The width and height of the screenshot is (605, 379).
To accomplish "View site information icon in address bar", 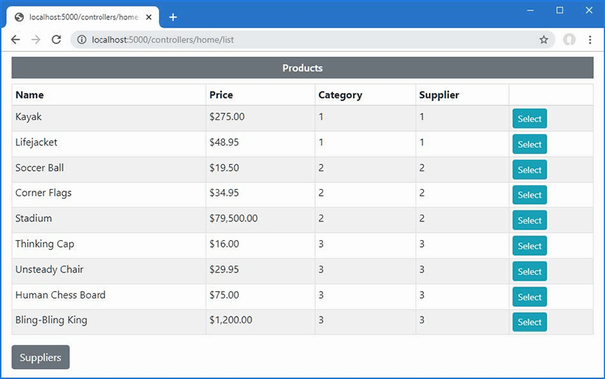I will 81,40.
